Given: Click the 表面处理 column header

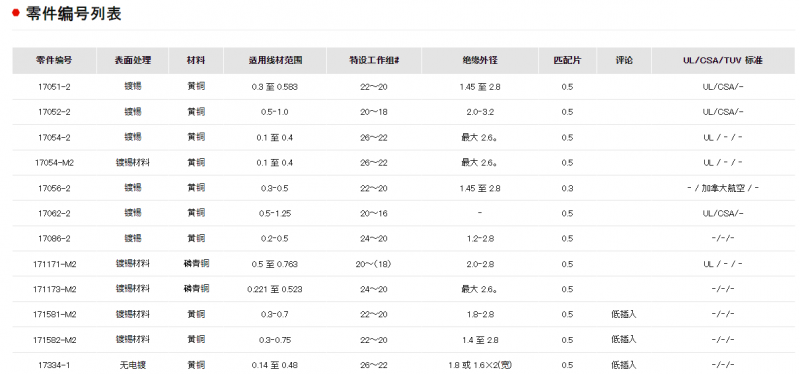Looking at the screenshot, I should pos(133,60).
